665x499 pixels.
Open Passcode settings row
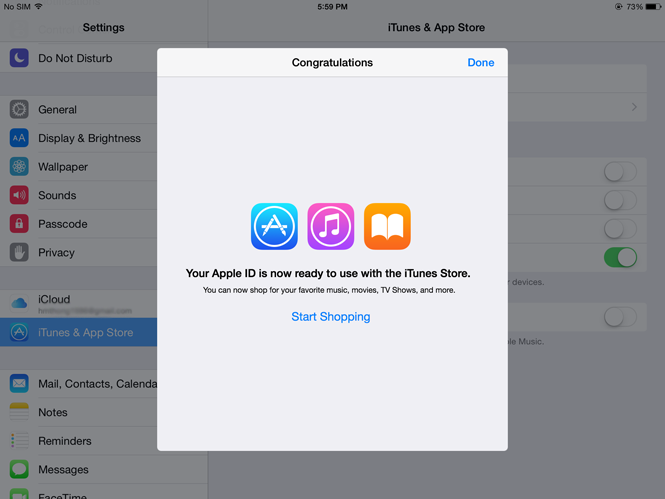coord(78,224)
